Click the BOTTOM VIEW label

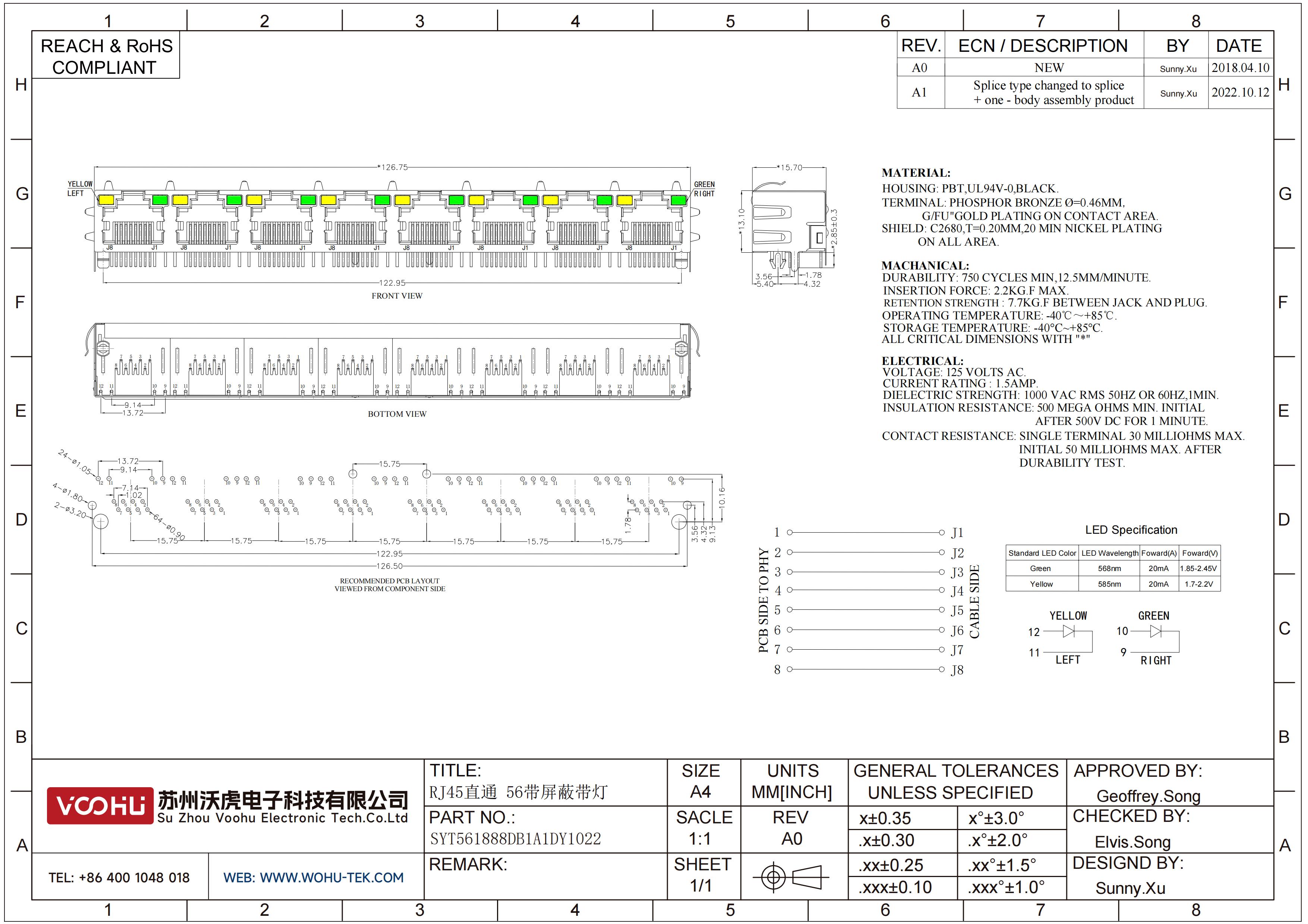(397, 414)
